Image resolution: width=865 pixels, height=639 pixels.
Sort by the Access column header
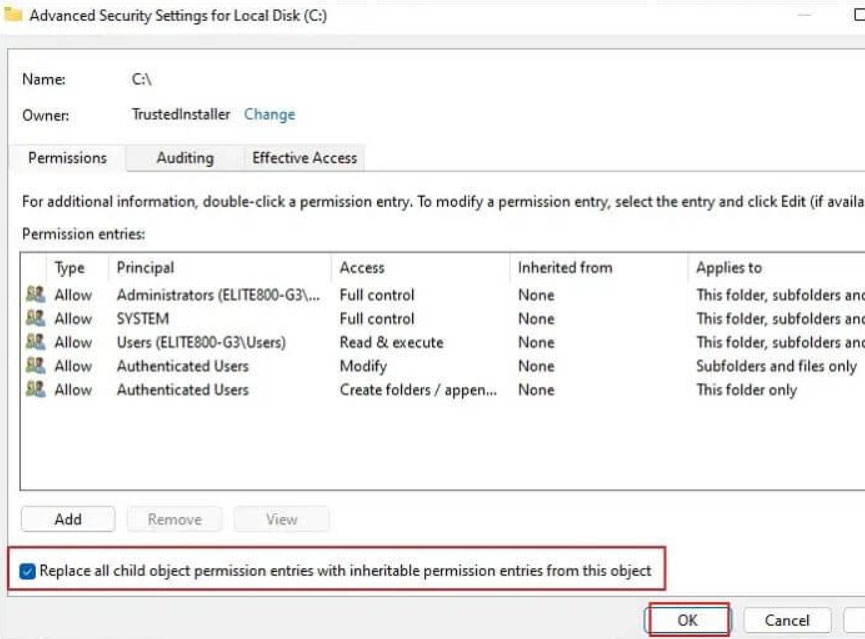pyautogui.click(x=420, y=268)
